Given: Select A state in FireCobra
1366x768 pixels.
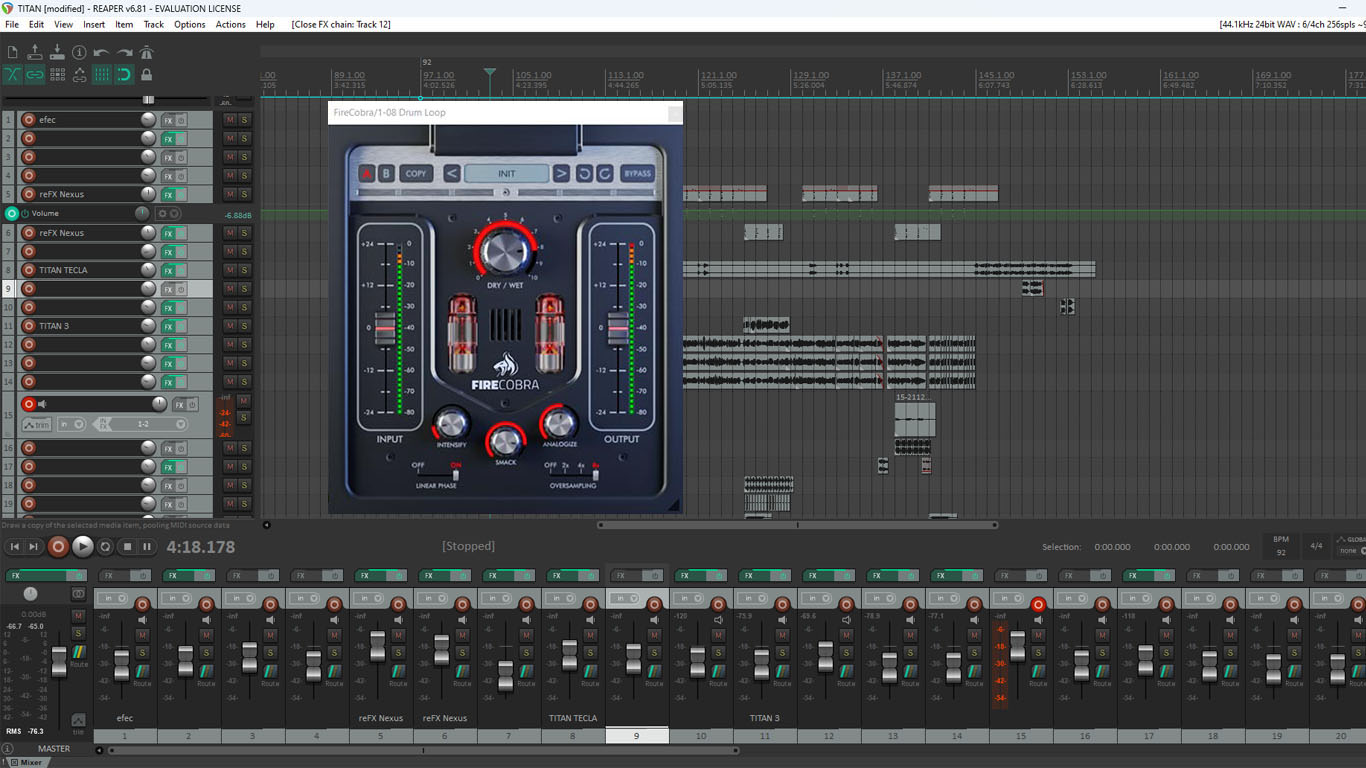Looking at the screenshot, I should pyautogui.click(x=367, y=173).
